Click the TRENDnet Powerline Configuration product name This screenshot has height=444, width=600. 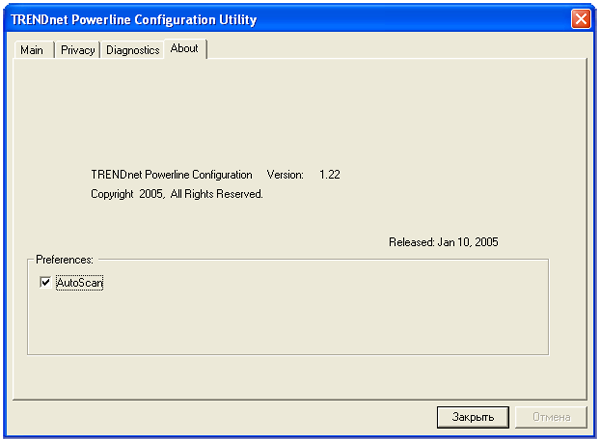click(x=171, y=175)
